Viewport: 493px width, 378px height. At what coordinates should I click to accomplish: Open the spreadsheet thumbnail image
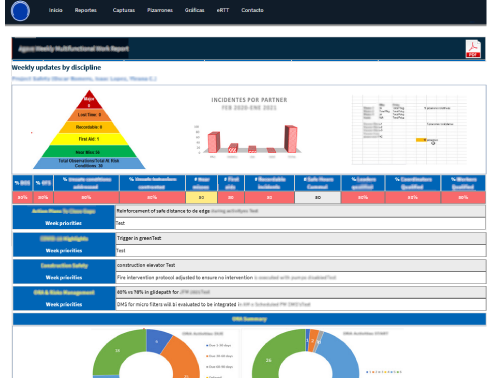(x=409, y=130)
